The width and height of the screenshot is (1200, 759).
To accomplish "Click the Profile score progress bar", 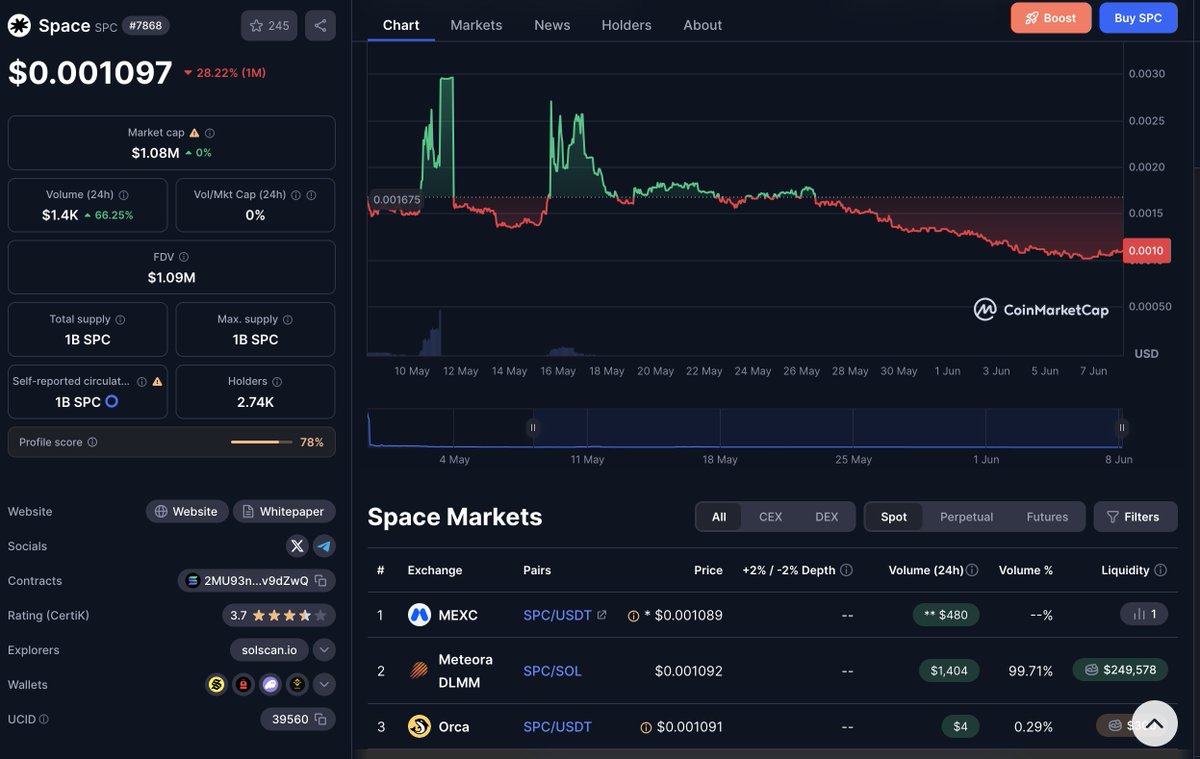I will click(x=261, y=442).
